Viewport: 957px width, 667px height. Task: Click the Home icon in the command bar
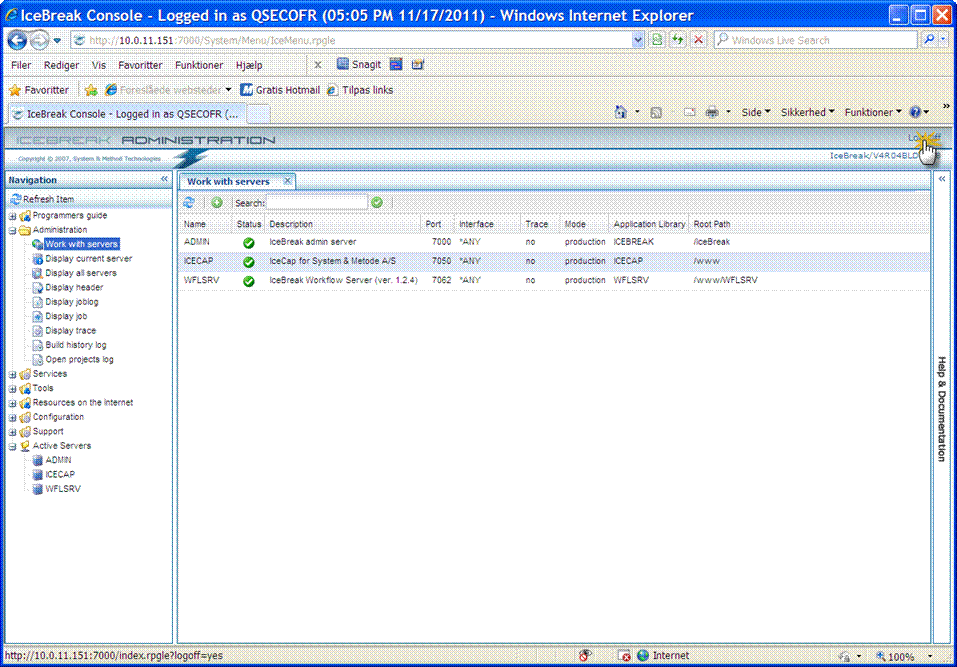621,112
